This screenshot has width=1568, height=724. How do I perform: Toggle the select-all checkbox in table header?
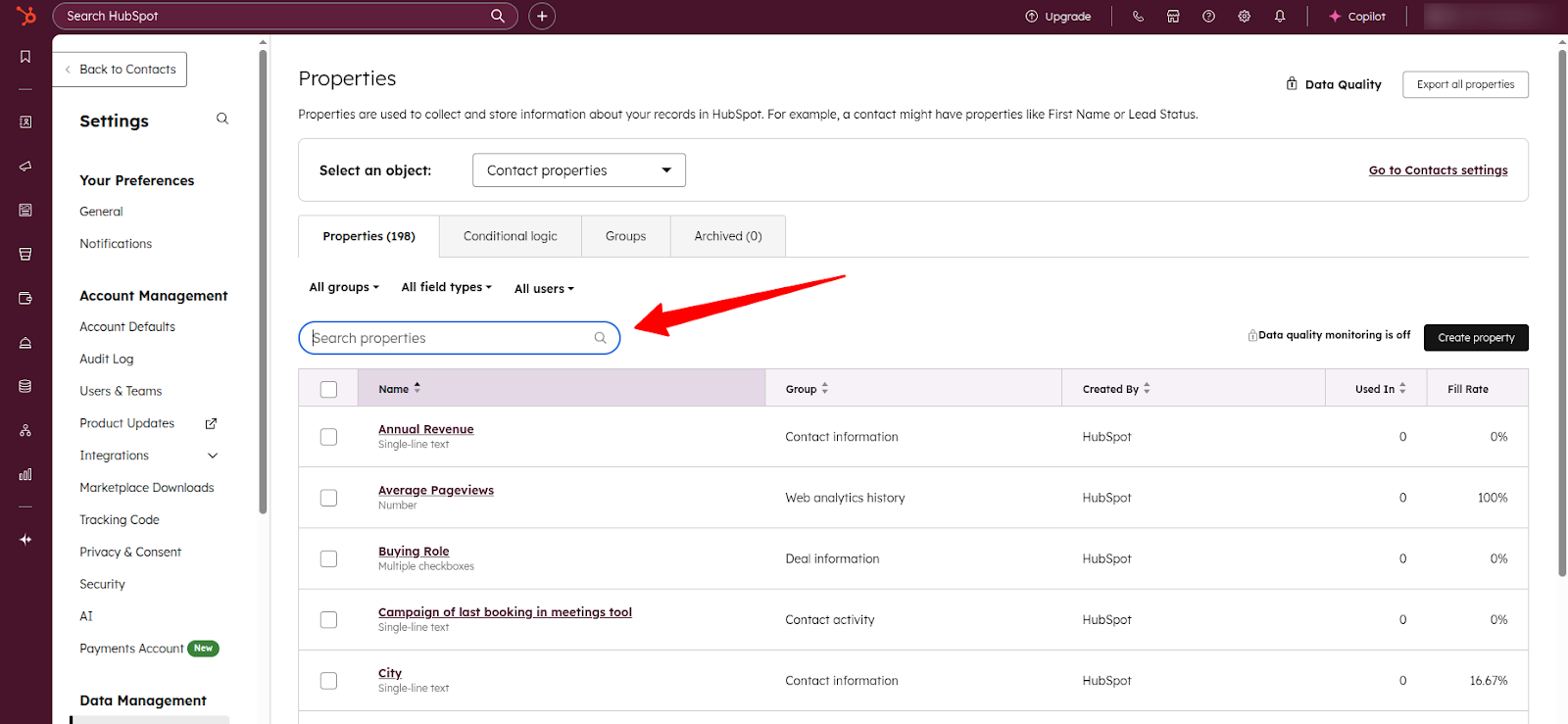[328, 389]
